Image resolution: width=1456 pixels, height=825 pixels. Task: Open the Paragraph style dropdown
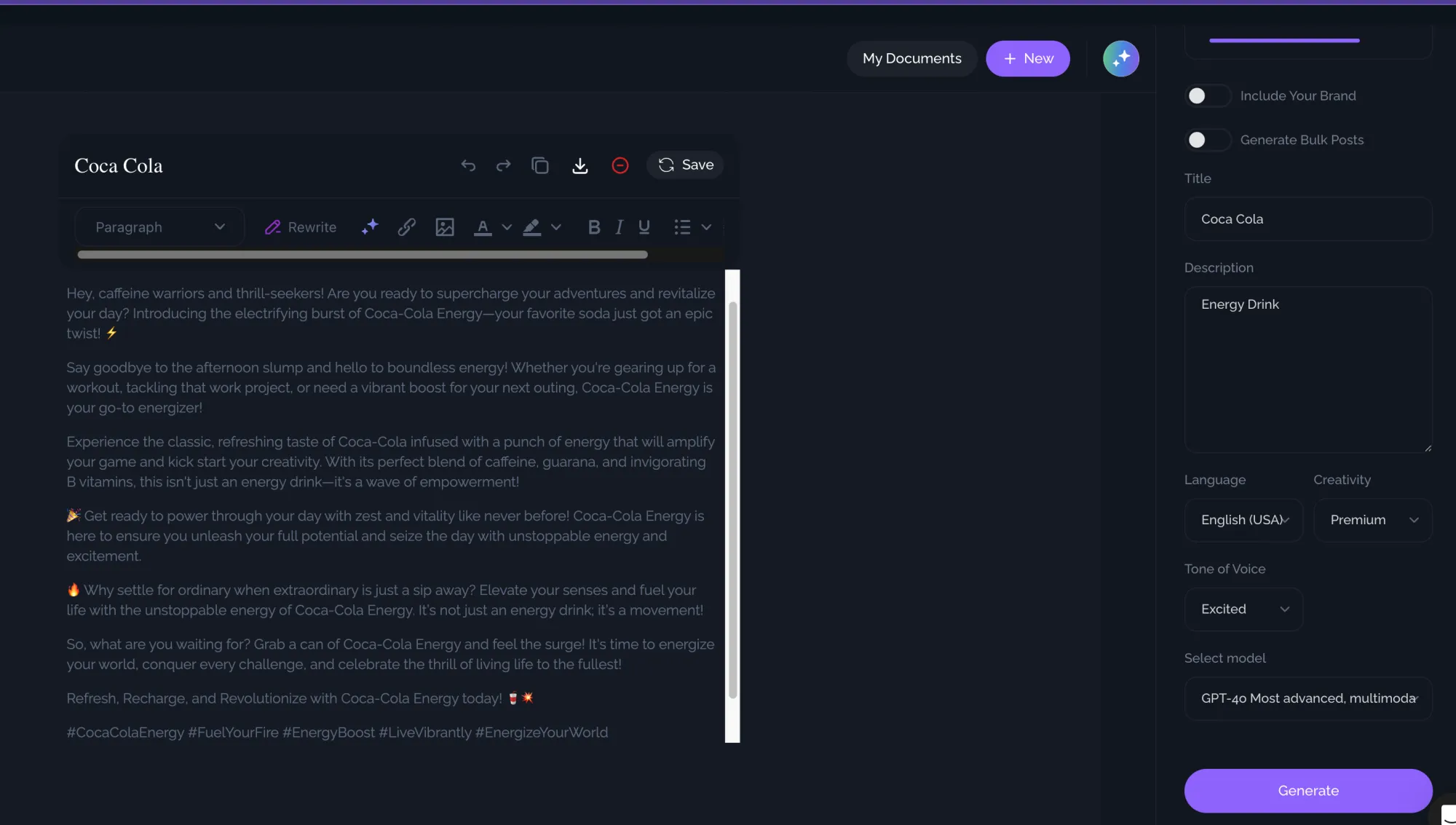pos(159,227)
